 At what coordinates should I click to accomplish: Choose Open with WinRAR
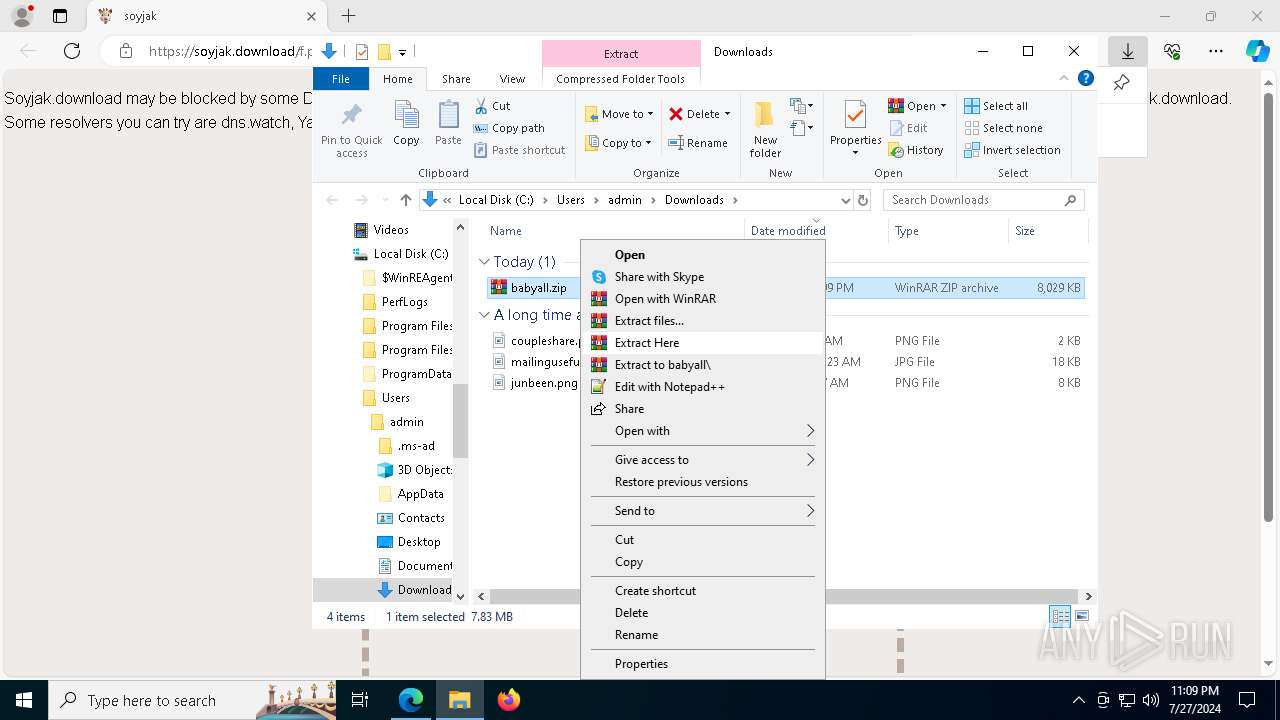(703, 299)
